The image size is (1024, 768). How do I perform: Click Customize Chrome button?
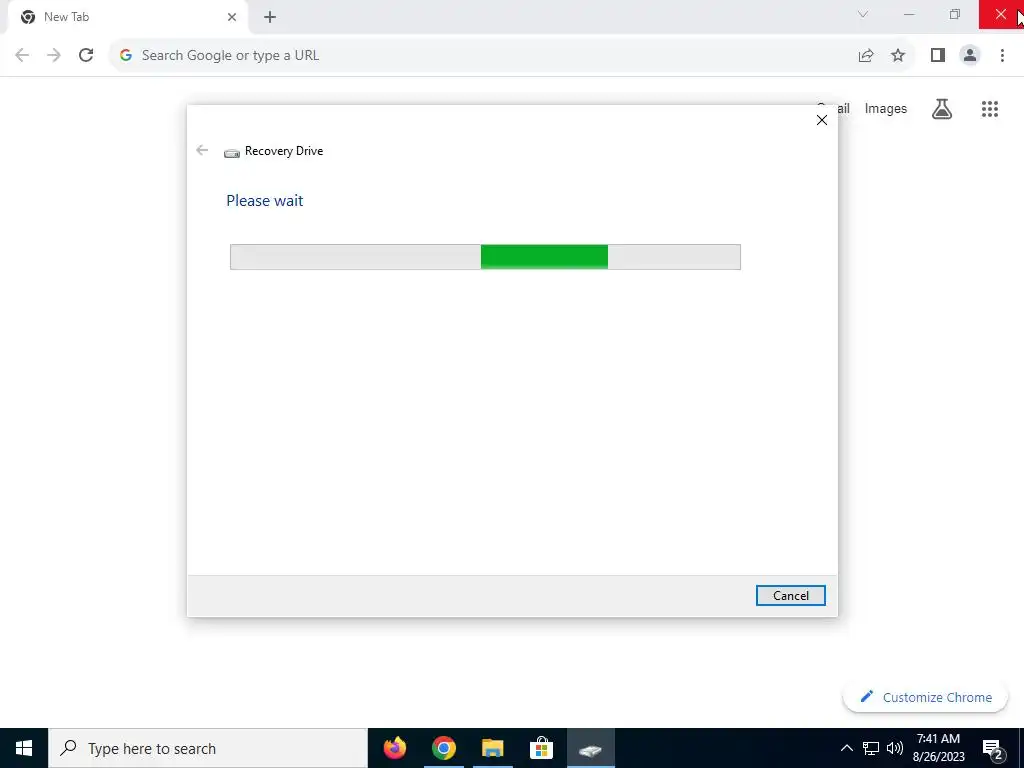coord(925,697)
